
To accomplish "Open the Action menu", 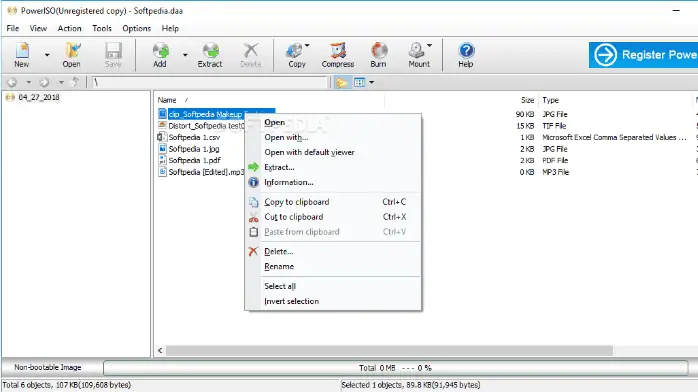I will (x=69, y=28).
